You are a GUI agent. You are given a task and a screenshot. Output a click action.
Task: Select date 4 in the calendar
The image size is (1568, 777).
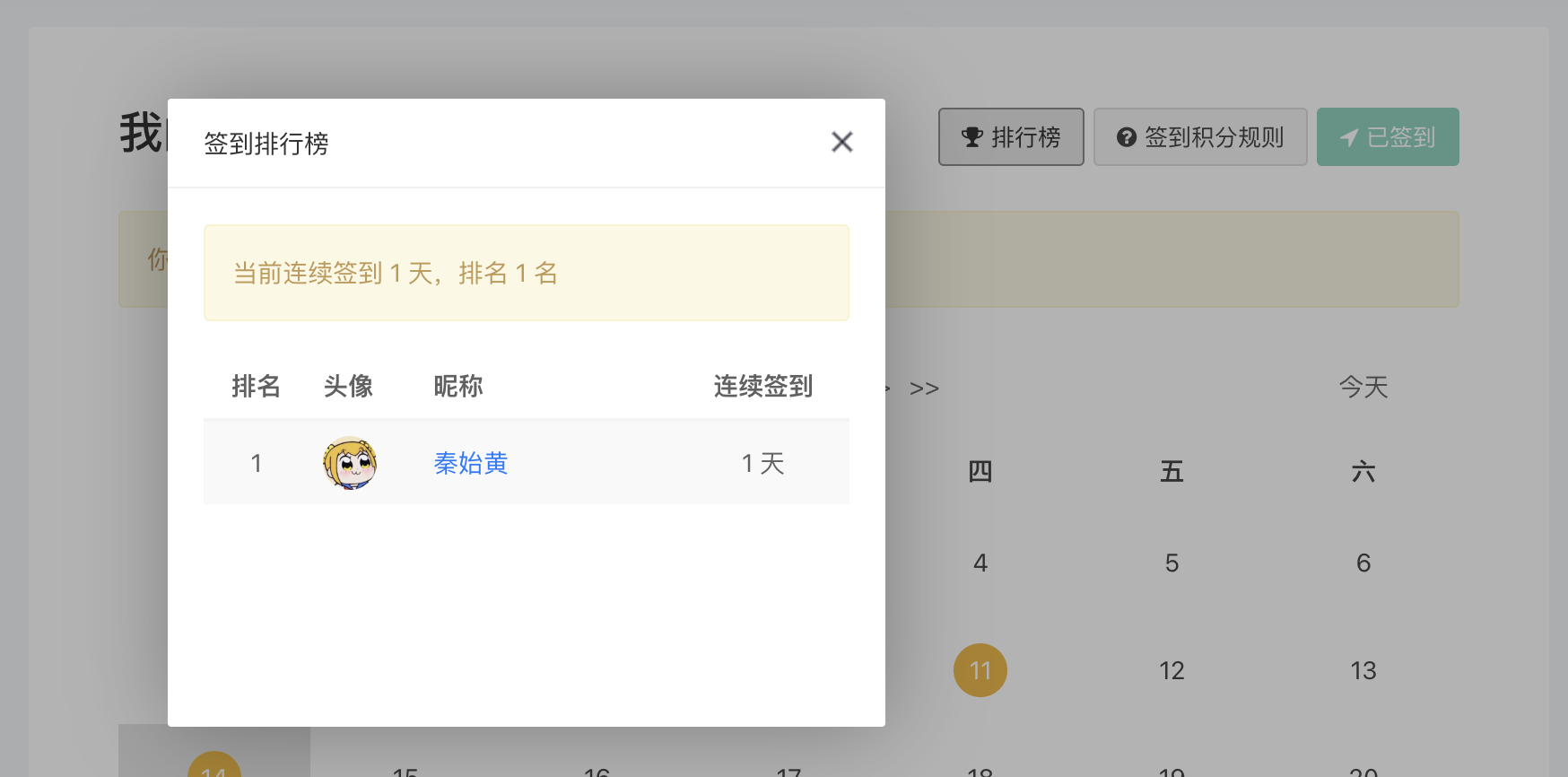tap(980, 563)
